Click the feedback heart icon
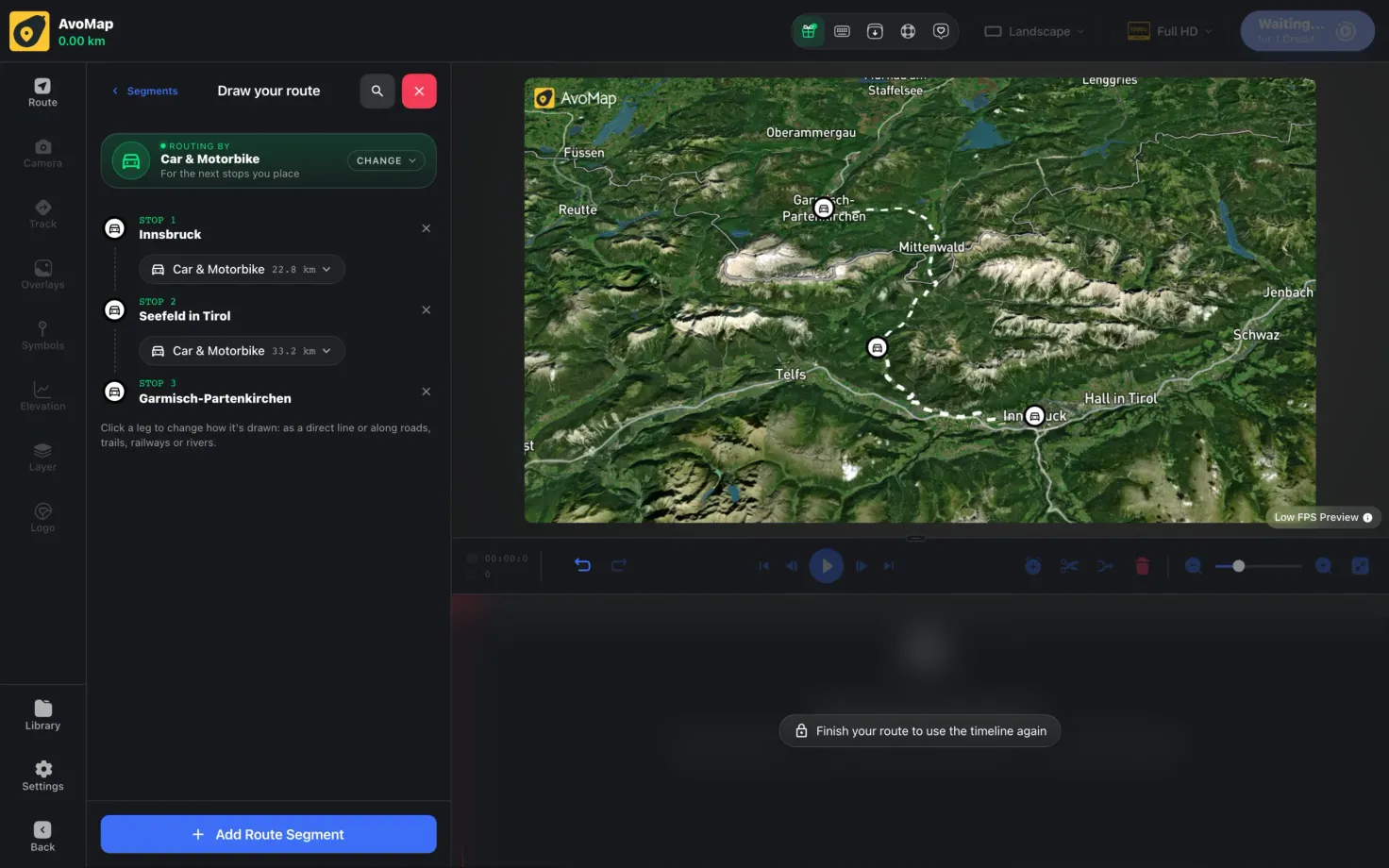 (x=941, y=31)
